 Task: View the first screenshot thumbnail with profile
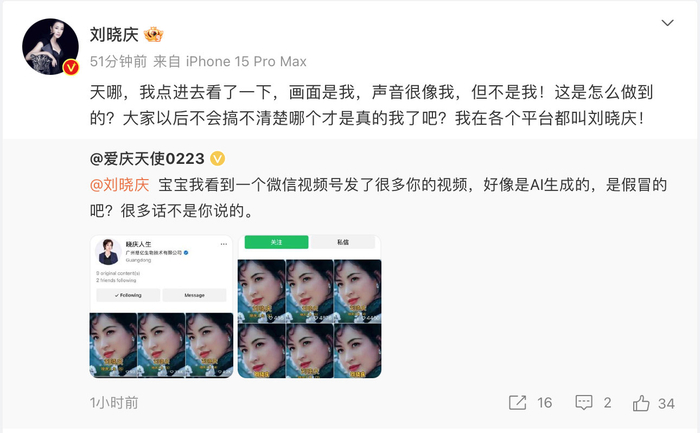(x=161, y=307)
